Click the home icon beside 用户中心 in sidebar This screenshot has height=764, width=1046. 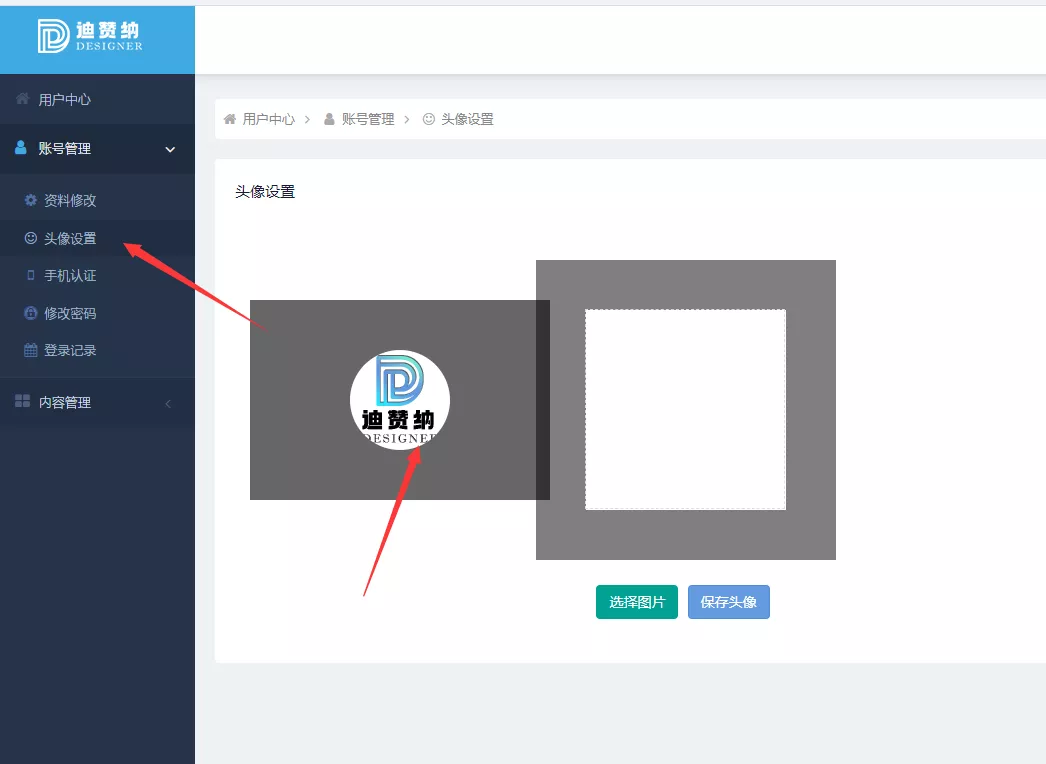pos(22,99)
